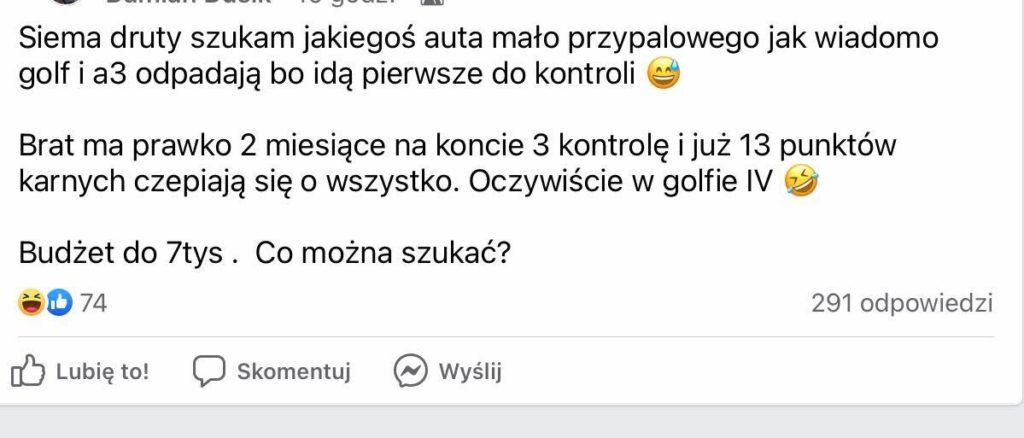Select the 'Skomentuj' comment action

(294, 371)
